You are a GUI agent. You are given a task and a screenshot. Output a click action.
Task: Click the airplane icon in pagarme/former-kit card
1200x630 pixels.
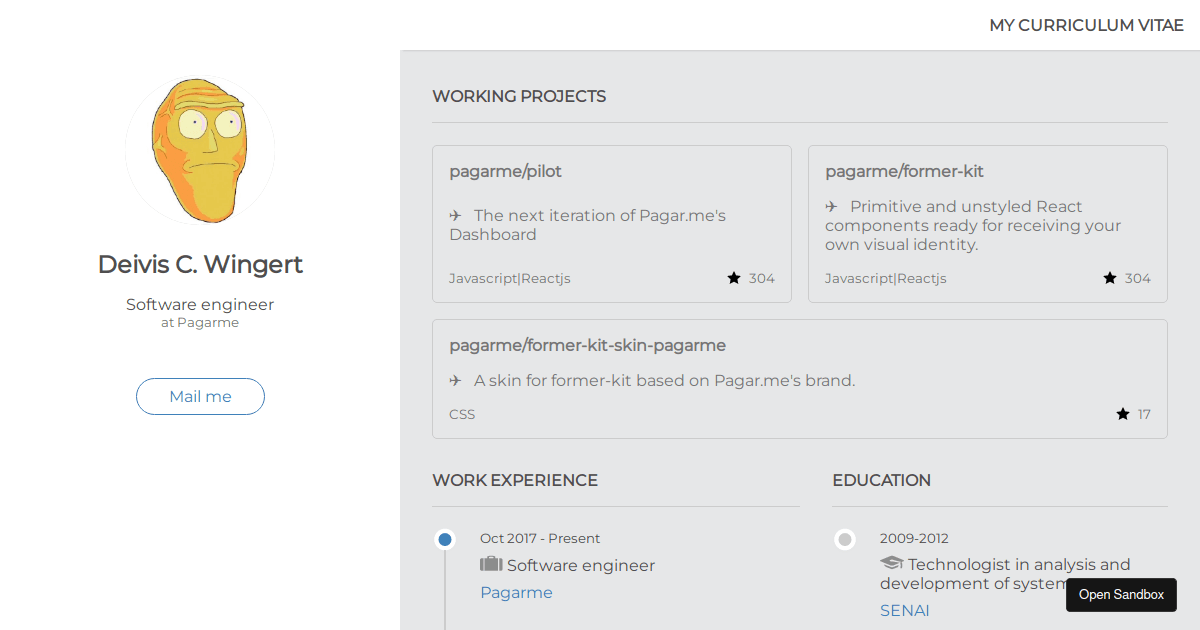(832, 207)
